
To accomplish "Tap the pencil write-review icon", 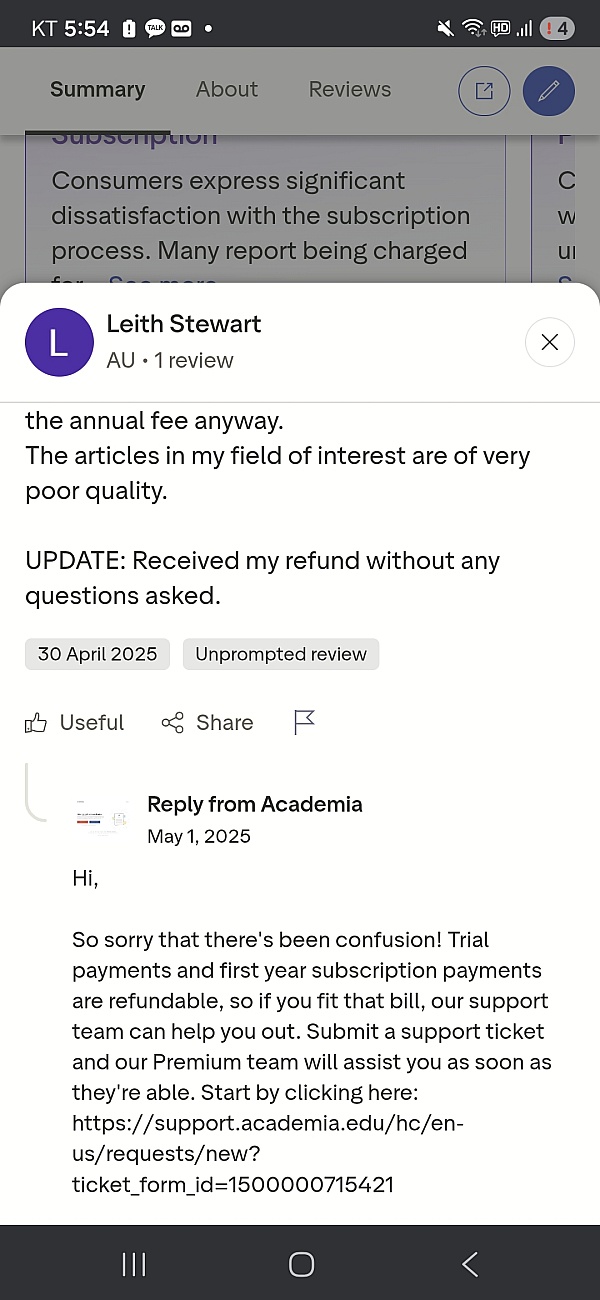I will [549, 91].
